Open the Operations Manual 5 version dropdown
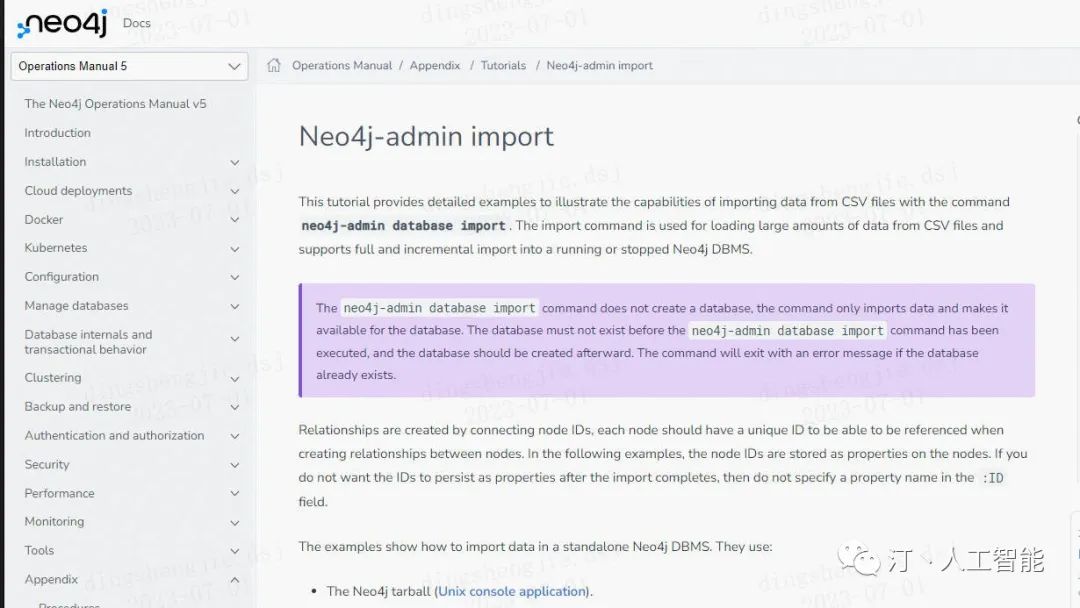 (x=129, y=66)
